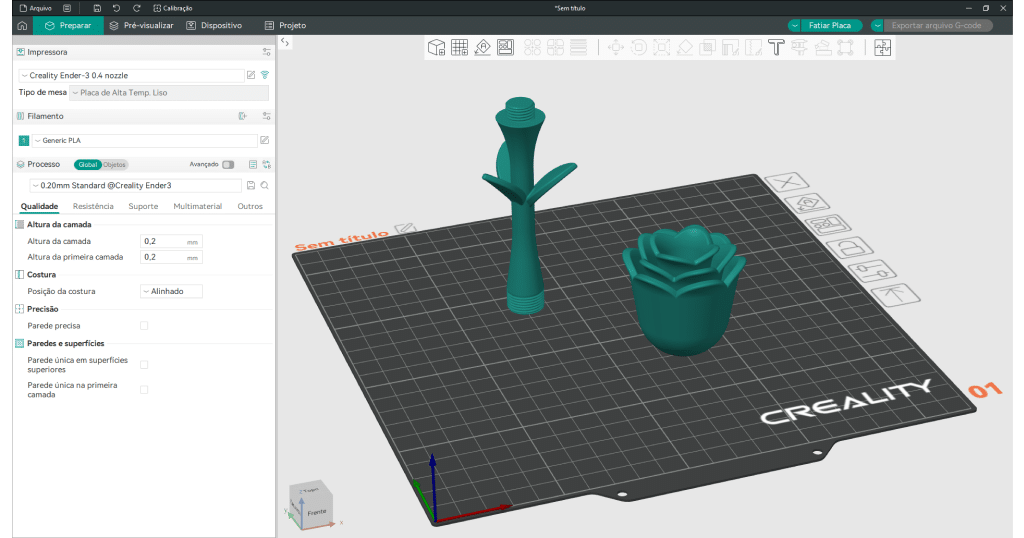Screen dimensions: 1024x538
Task: Click the filament 1 color swatch
Action: (24, 140)
